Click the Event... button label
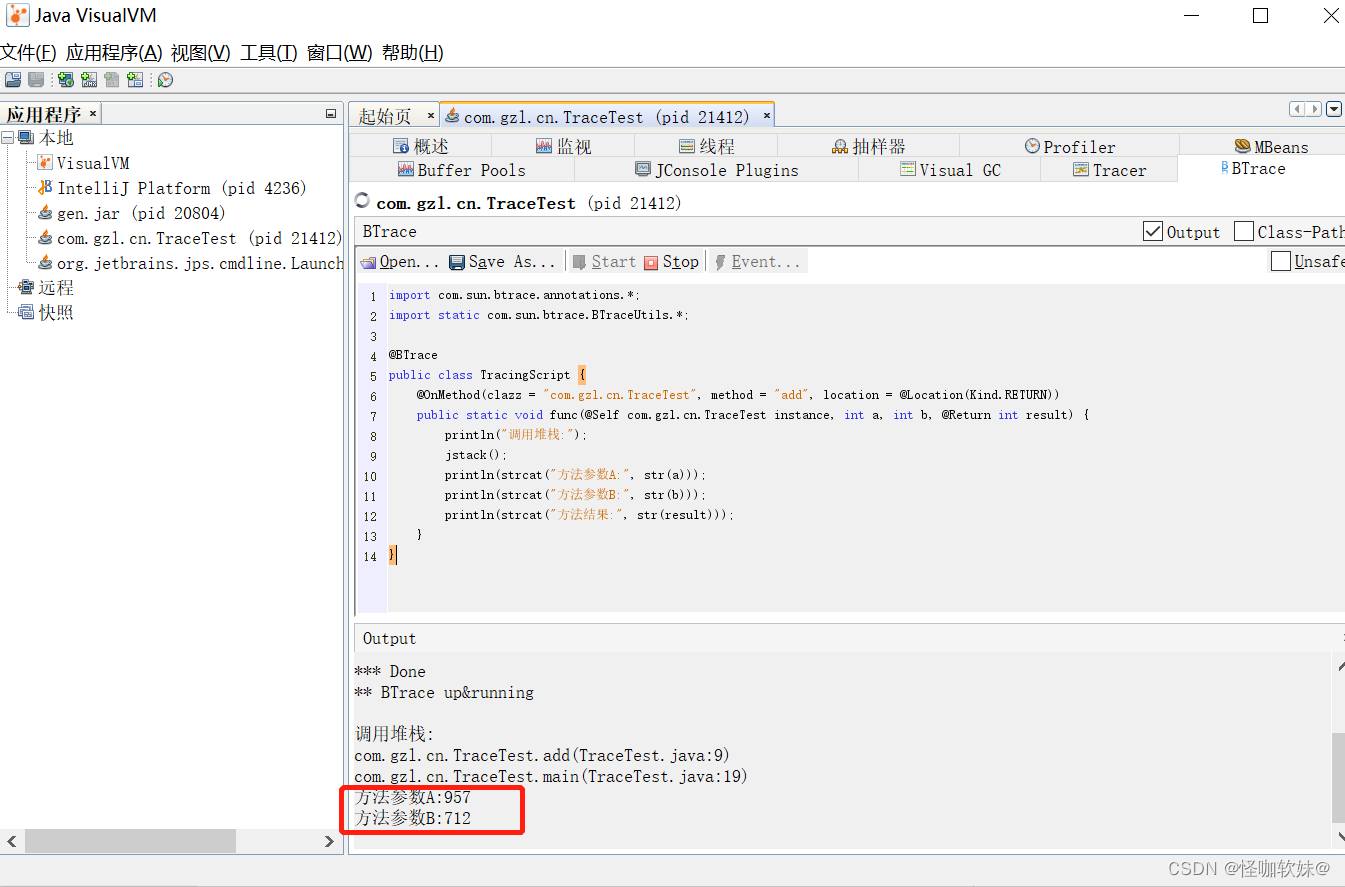The height and width of the screenshot is (887, 1345). tap(766, 262)
